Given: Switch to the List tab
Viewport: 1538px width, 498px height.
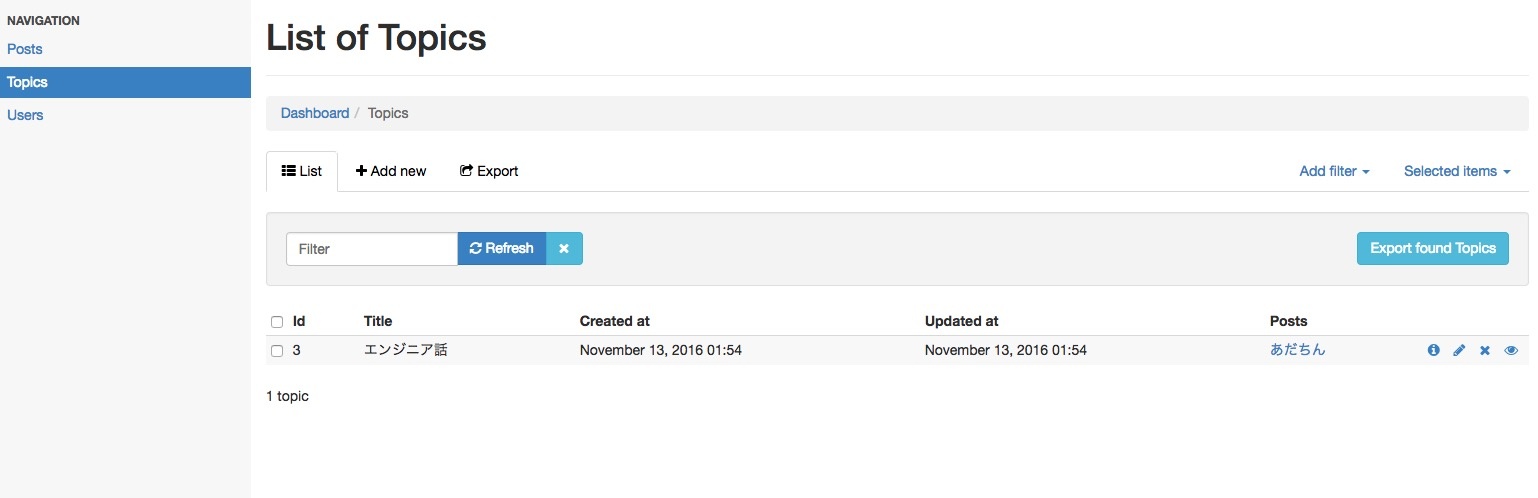Looking at the screenshot, I should (302, 171).
